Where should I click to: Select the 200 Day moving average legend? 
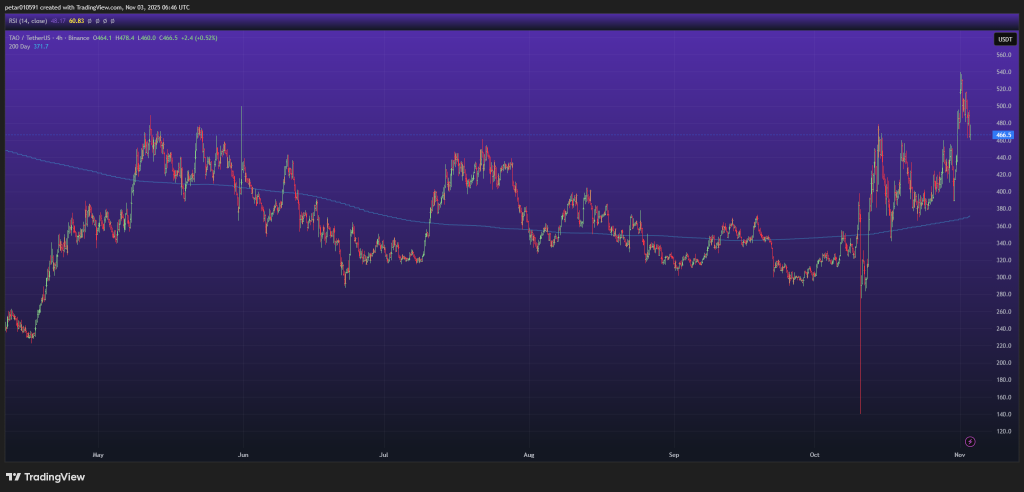click(x=18, y=46)
